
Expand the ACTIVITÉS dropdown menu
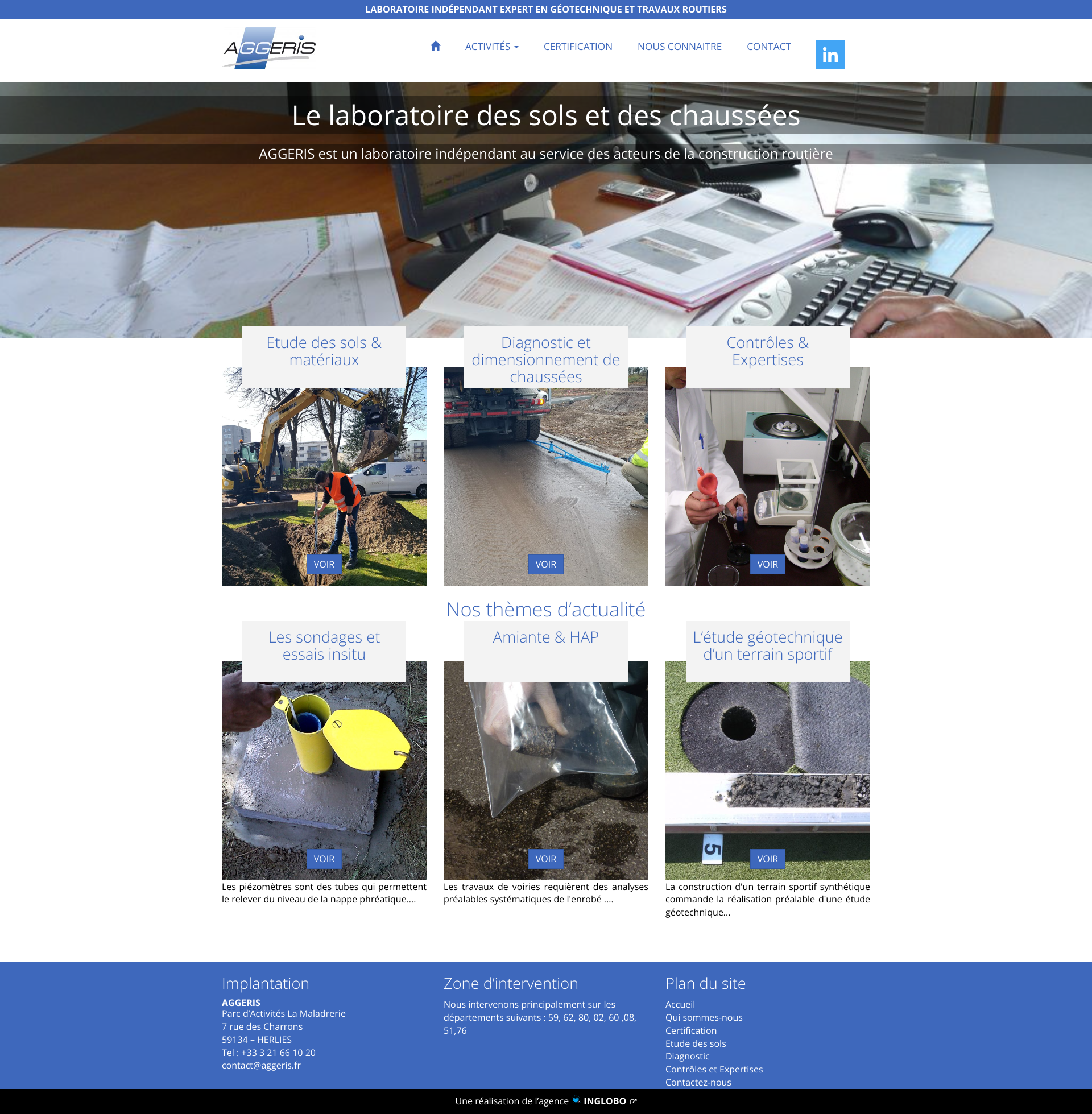(491, 47)
